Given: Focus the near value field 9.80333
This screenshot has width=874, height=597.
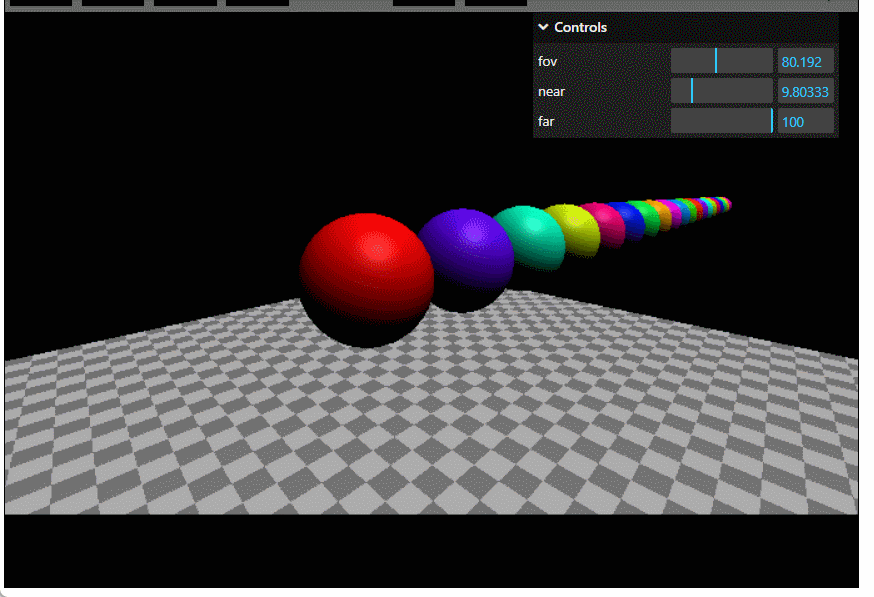Looking at the screenshot, I should (805, 92).
